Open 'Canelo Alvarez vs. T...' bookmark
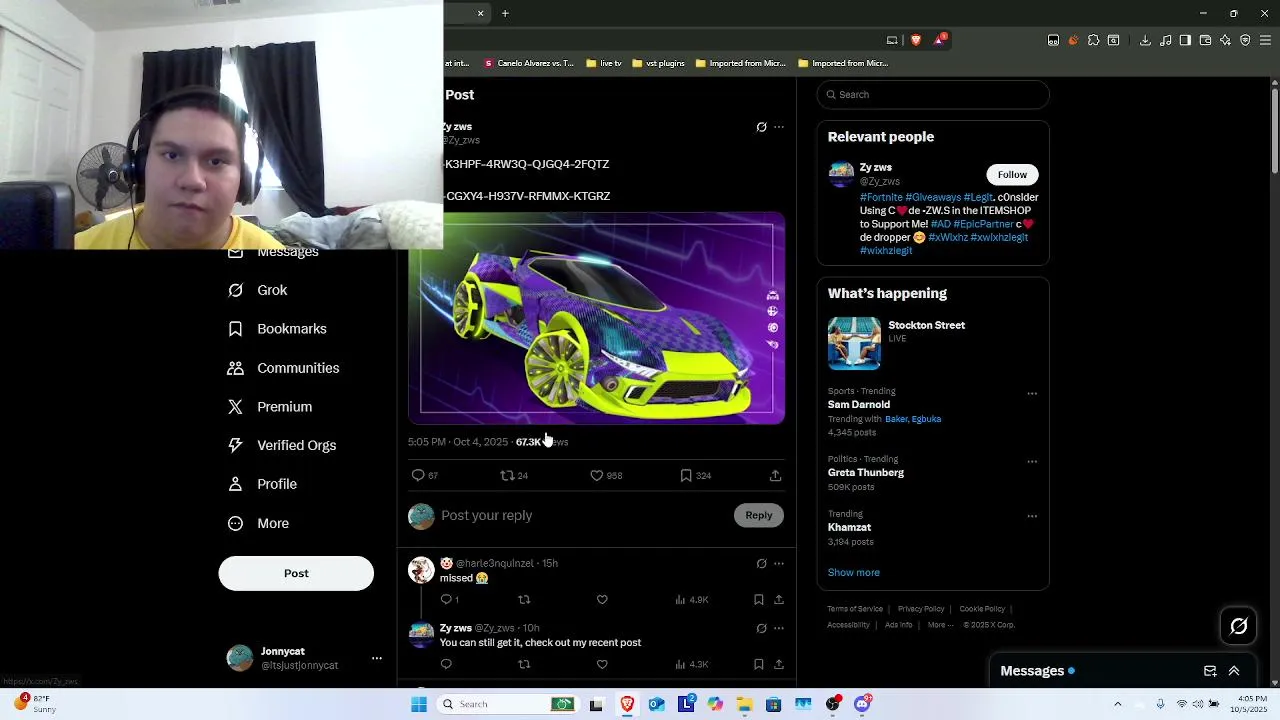1280x720 pixels. pyautogui.click(x=529, y=63)
